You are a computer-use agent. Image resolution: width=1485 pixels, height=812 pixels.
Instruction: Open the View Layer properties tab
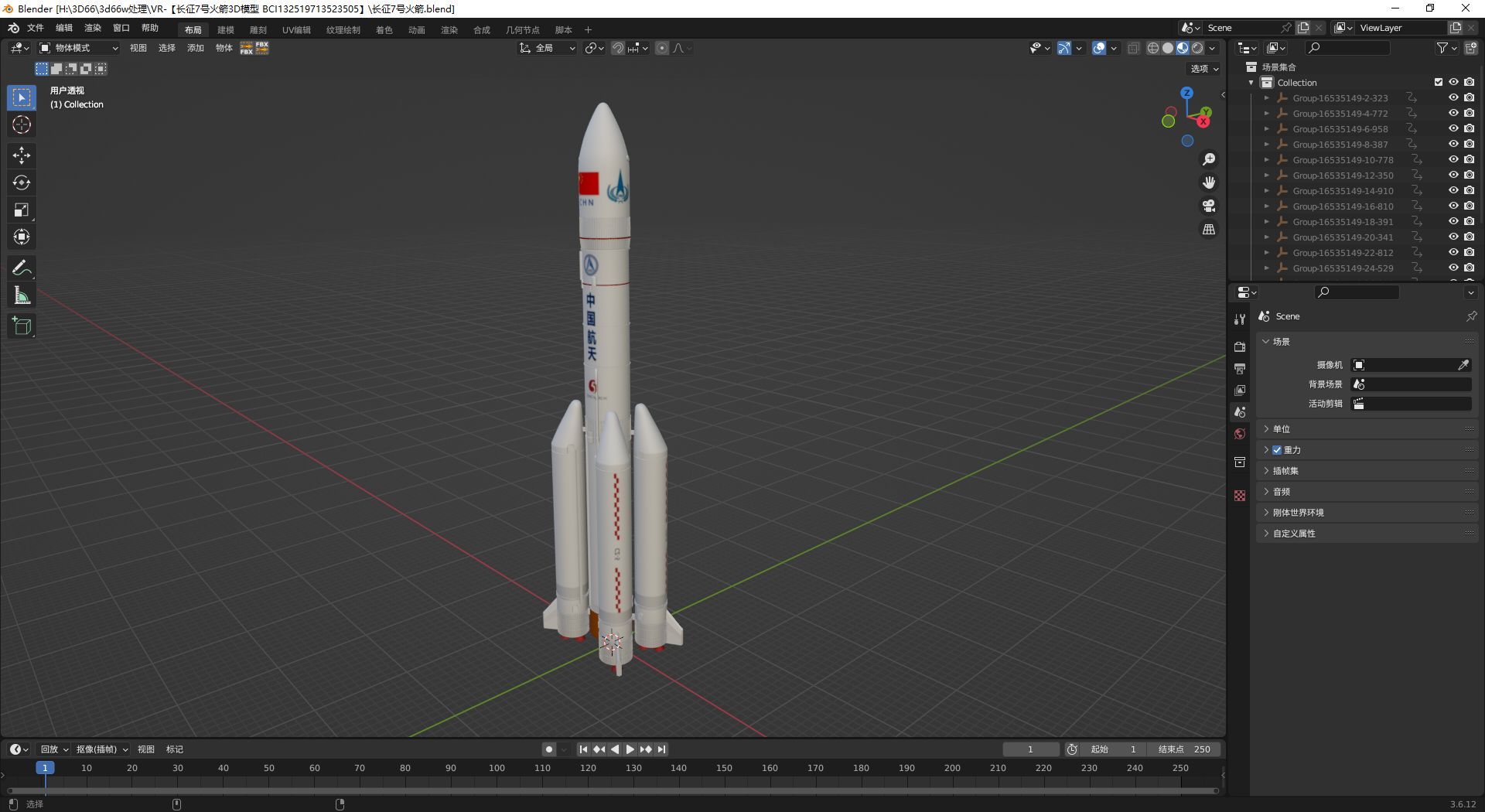1240,390
